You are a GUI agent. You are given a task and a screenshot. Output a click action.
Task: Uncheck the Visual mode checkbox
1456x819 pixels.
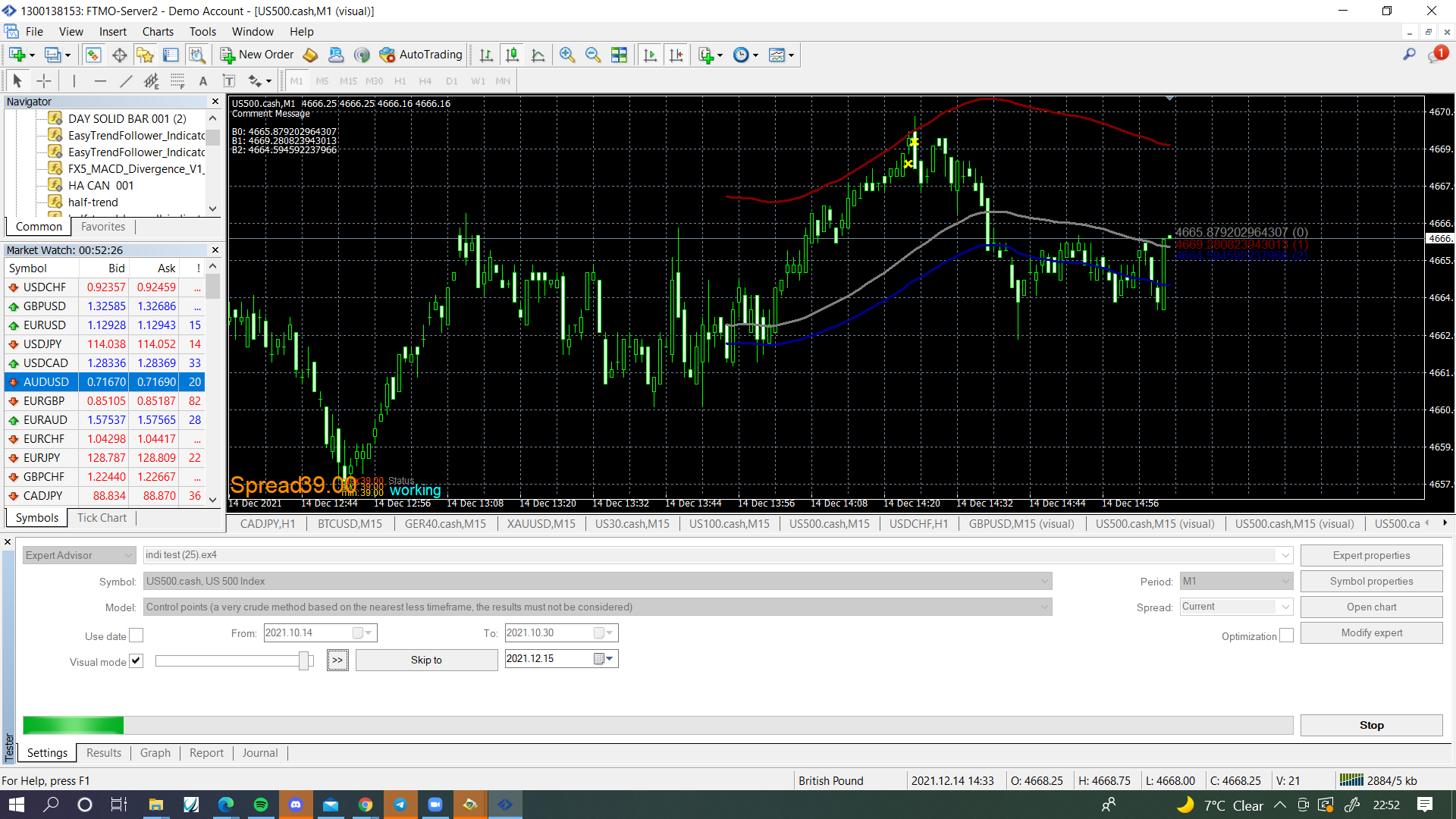tap(136, 661)
